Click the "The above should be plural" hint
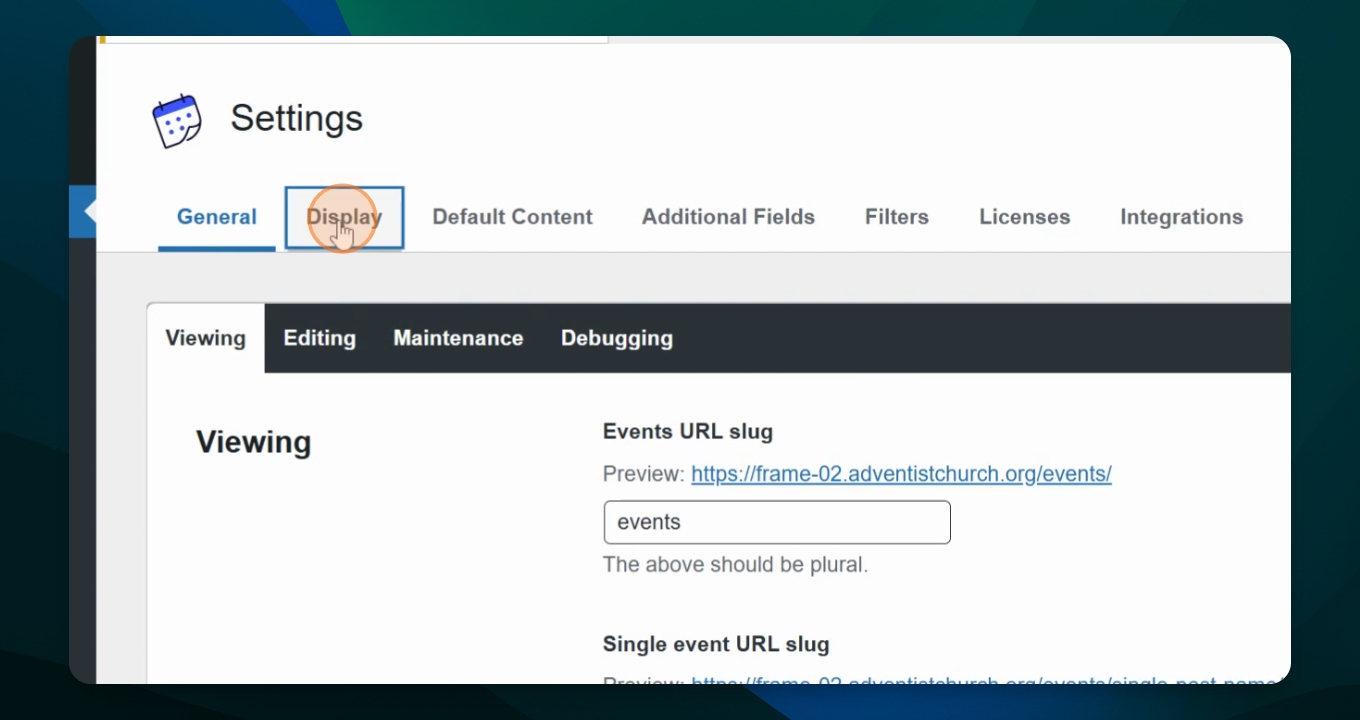 pos(735,565)
